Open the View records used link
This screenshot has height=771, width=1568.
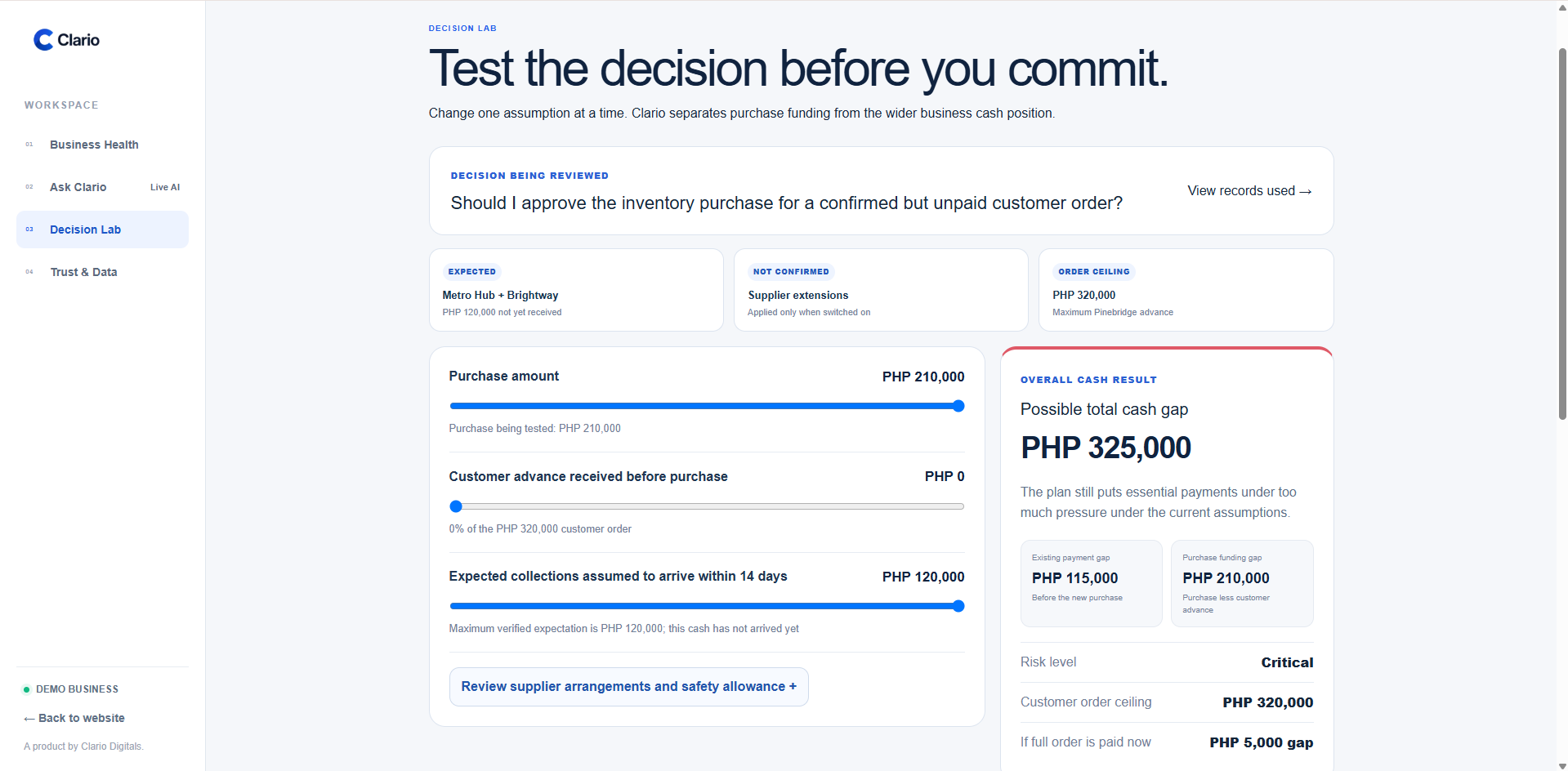click(1249, 190)
